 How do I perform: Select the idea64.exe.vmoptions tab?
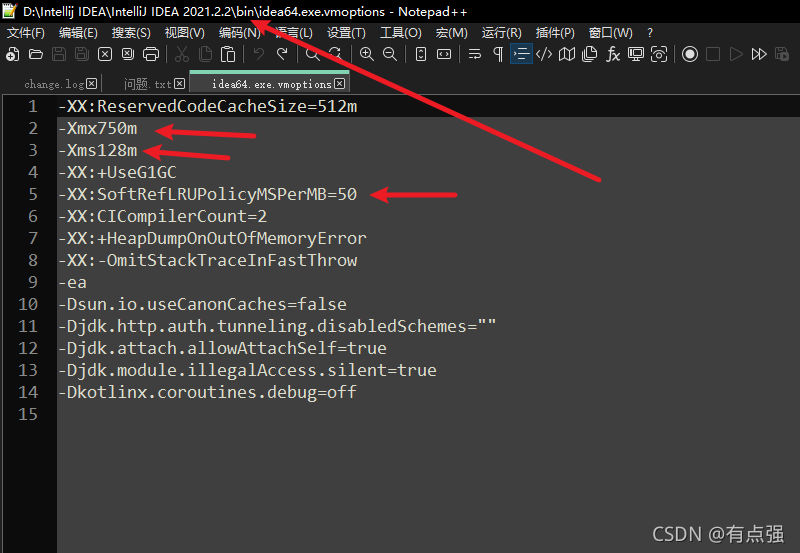point(271,84)
